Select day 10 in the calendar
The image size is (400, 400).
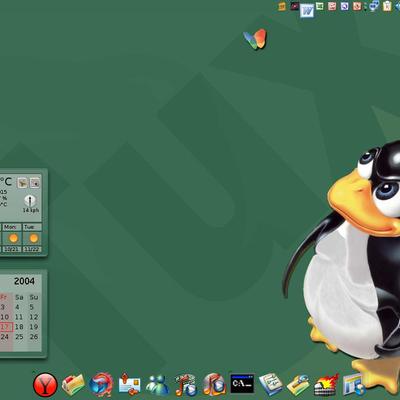[4, 317]
